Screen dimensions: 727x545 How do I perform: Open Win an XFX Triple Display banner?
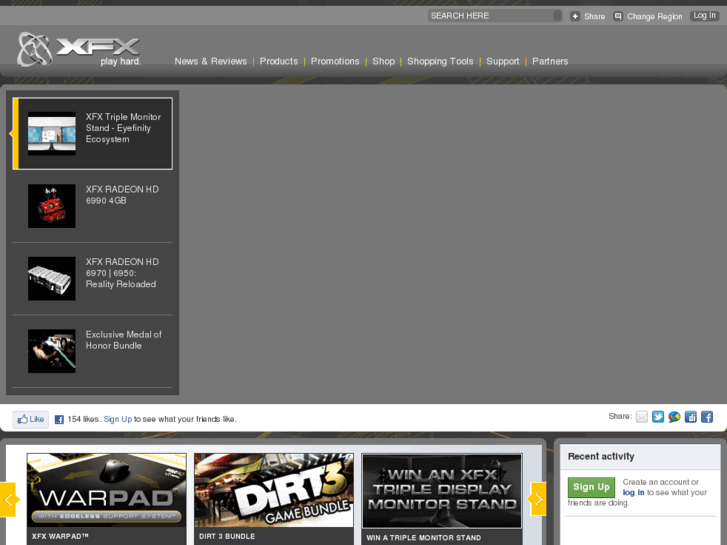pyautogui.click(x=442, y=491)
